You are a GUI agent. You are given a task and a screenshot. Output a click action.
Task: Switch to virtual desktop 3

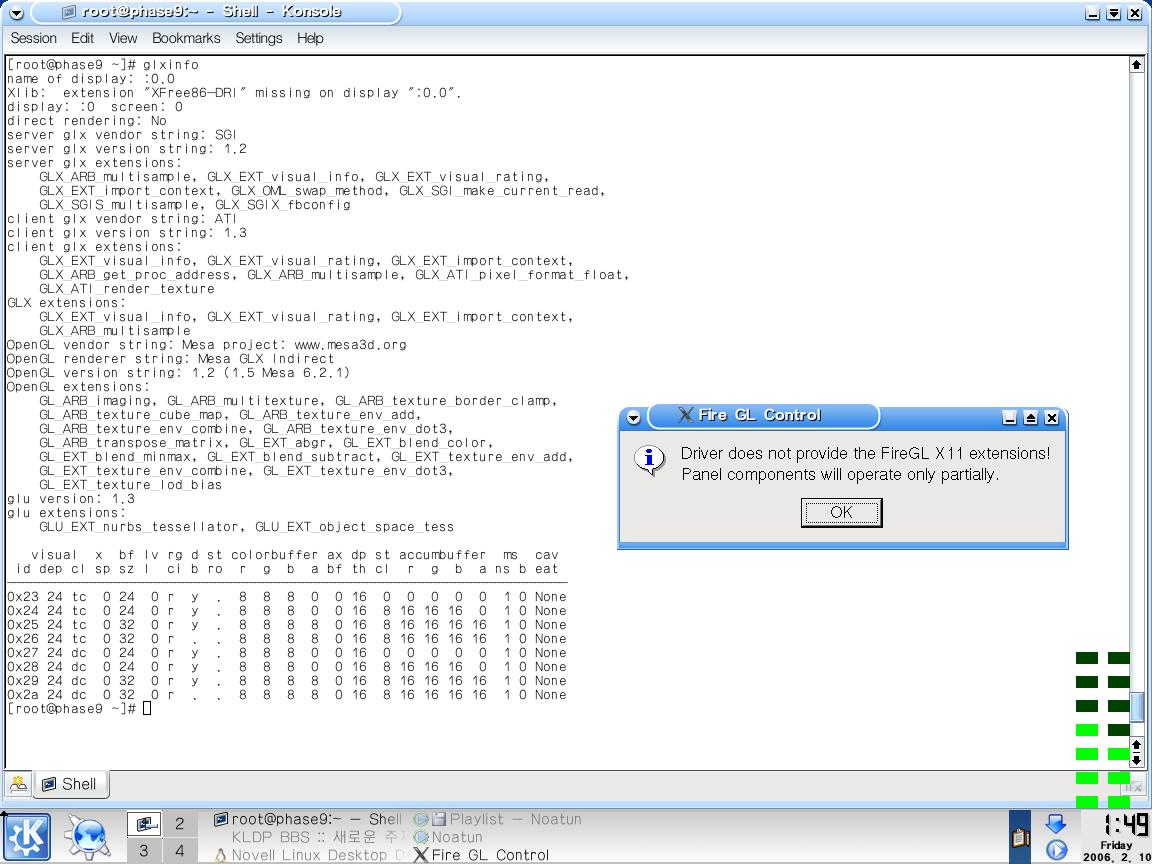point(144,852)
